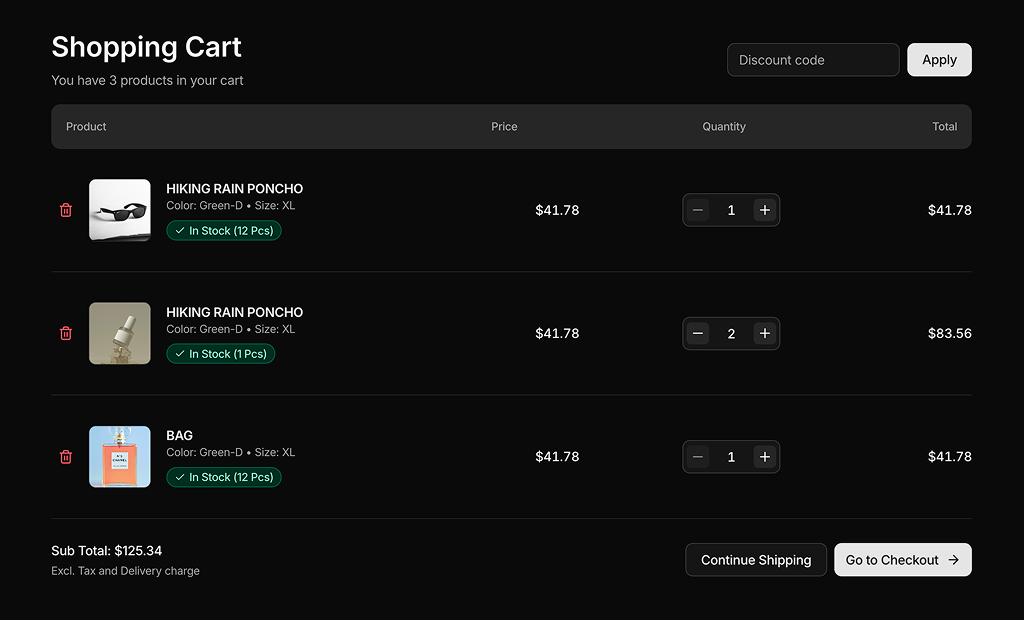
Task: Open the BAG product title link
Action: click(180, 436)
